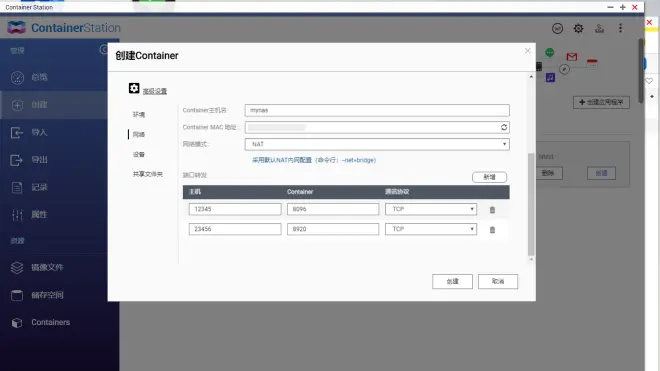Switch to the 共享文件夹 (Shared Folder) tab
Image resolution: width=660 pixels, height=371 pixels.
148,174
